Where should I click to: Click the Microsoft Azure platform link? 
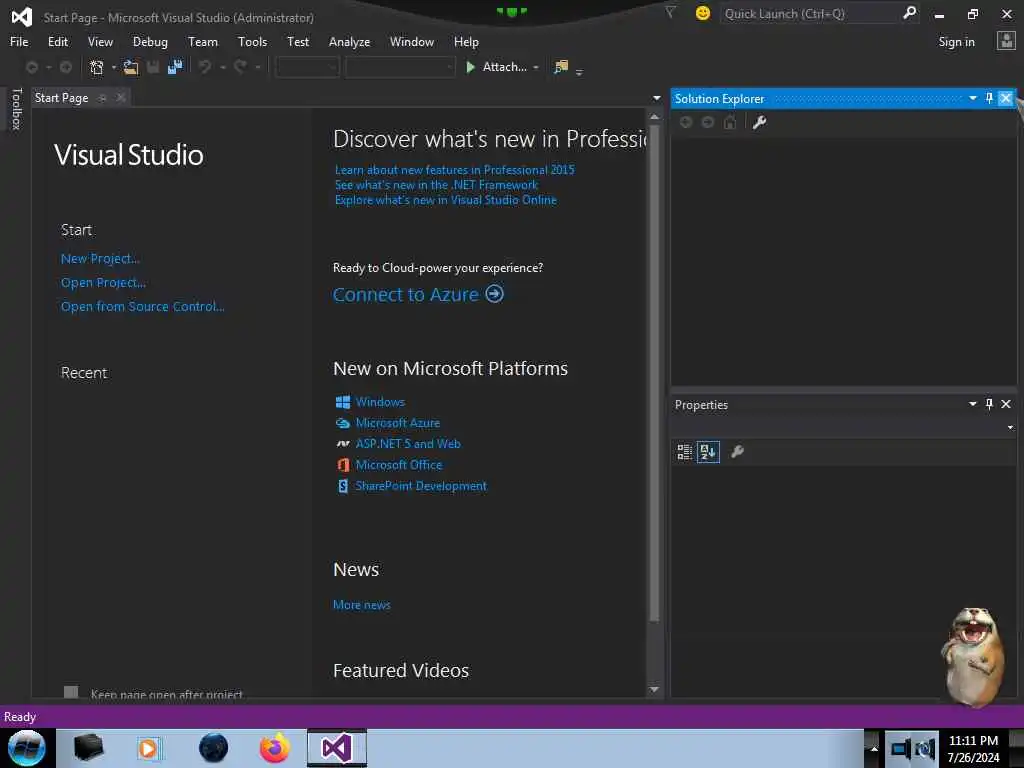click(398, 423)
